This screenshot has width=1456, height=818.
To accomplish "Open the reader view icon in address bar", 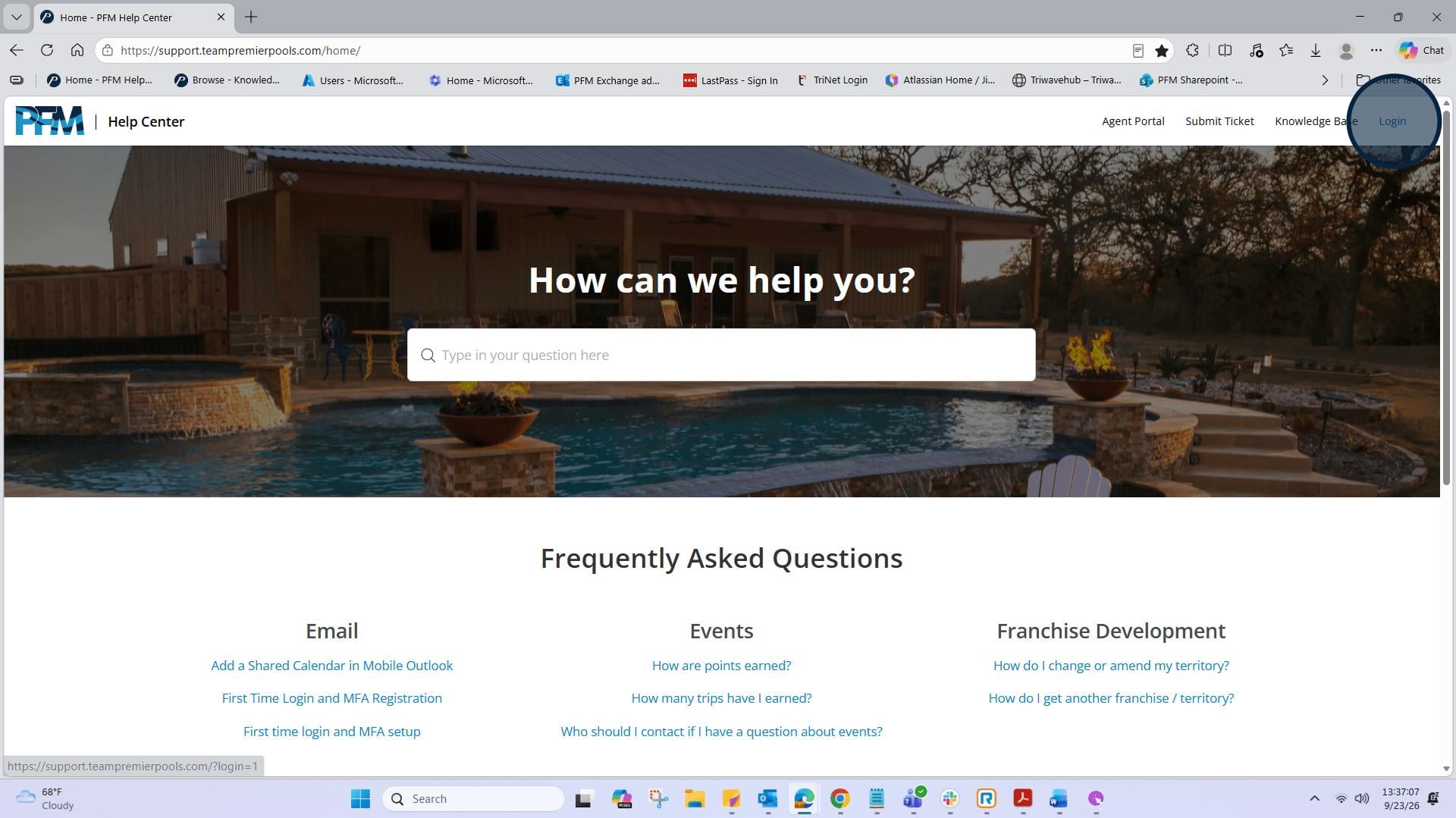I will click(x=1137, y=51).
